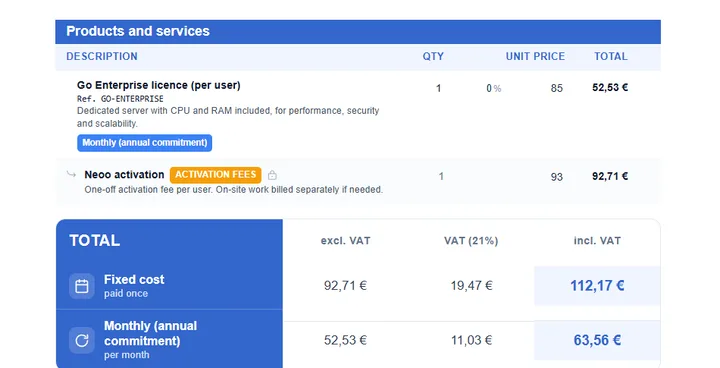Click the sub-item arrow before Neoo activation
The width and height of the screenshot is (720, 368).
click(x=71, y=174)
